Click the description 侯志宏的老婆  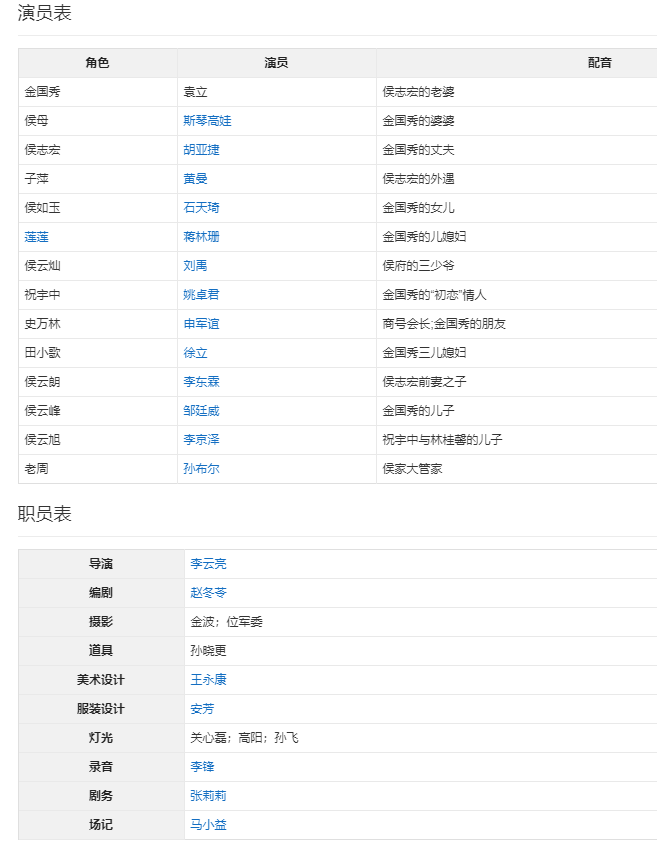[x=418, y=92]
